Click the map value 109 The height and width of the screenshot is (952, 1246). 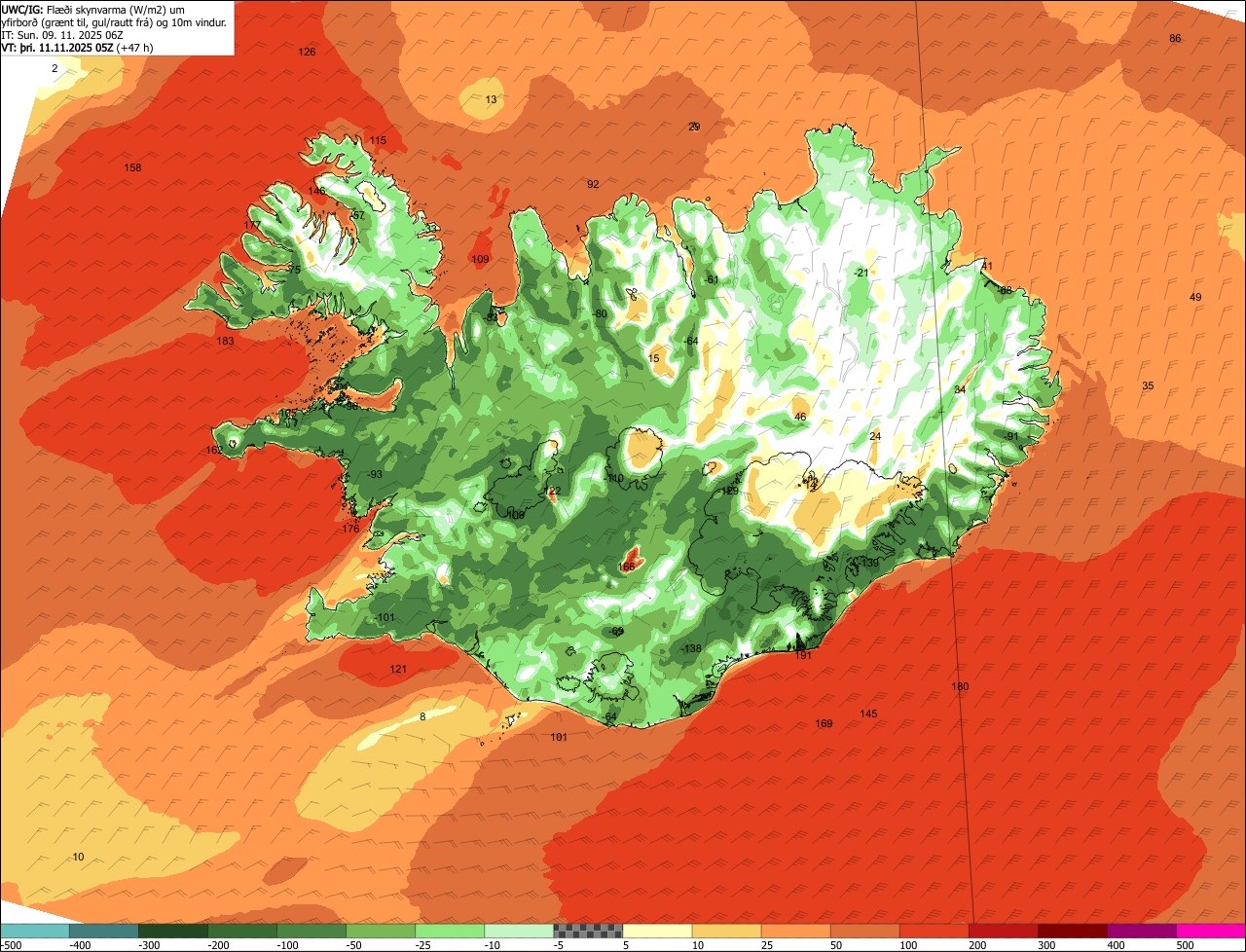click(x=480, y=259)
